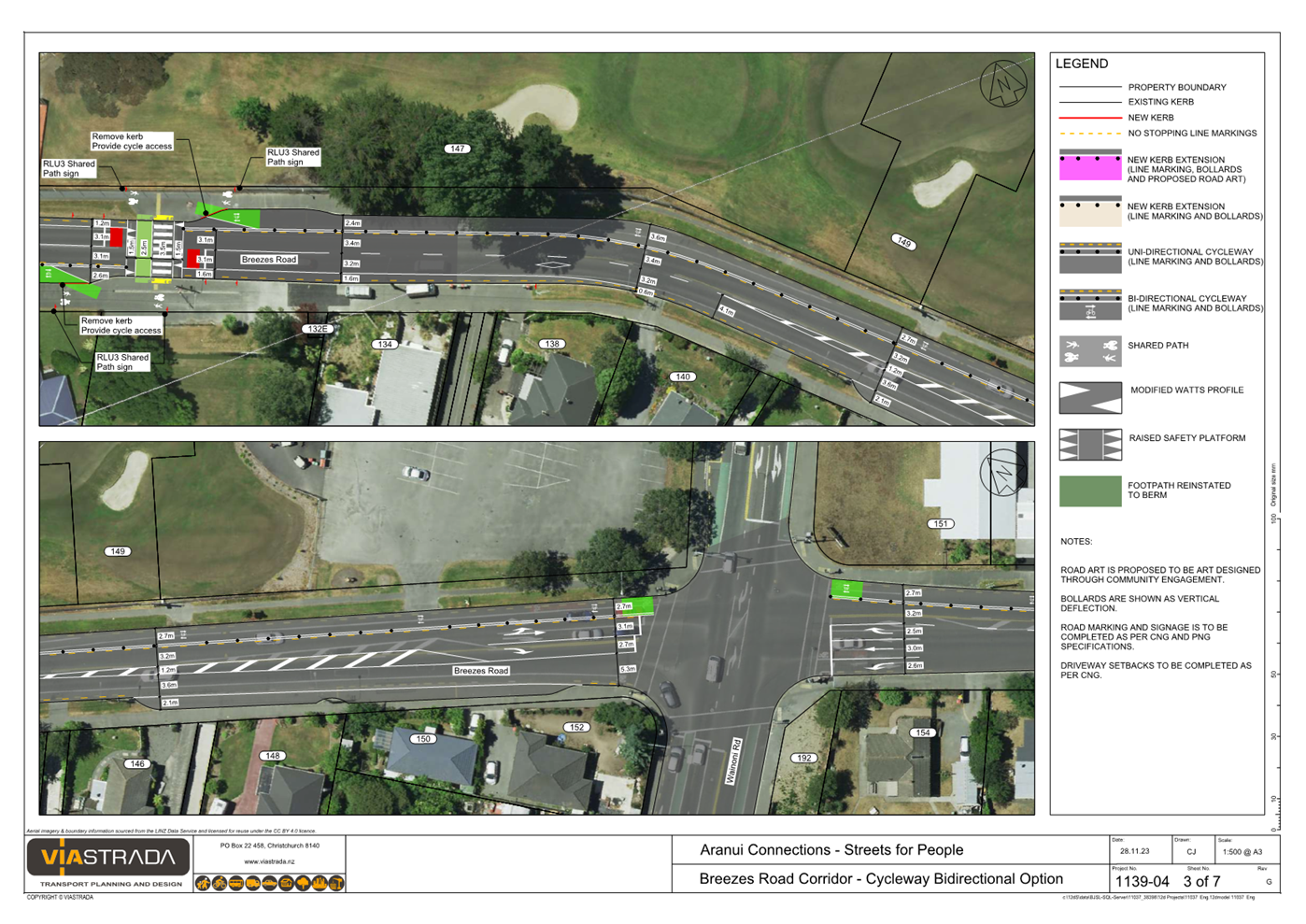Viewport: 1306px width, 924px height.
Task: Click the Bi-Directional Cycleway legend symbol
Action: pyautogui.click(x=1089, y=305)
